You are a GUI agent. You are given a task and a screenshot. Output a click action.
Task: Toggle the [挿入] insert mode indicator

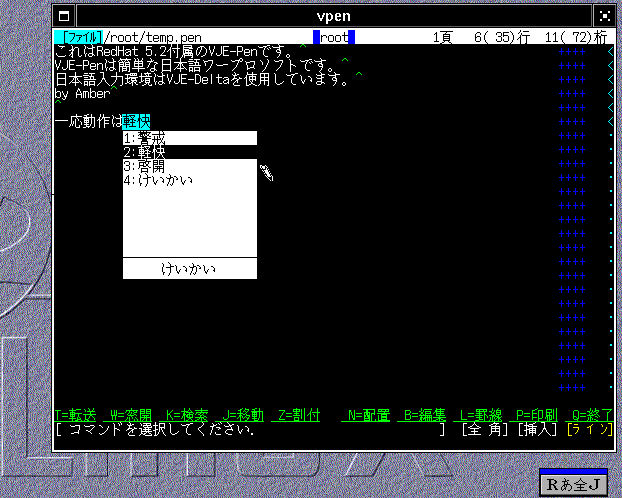click(x=537, y=429)
